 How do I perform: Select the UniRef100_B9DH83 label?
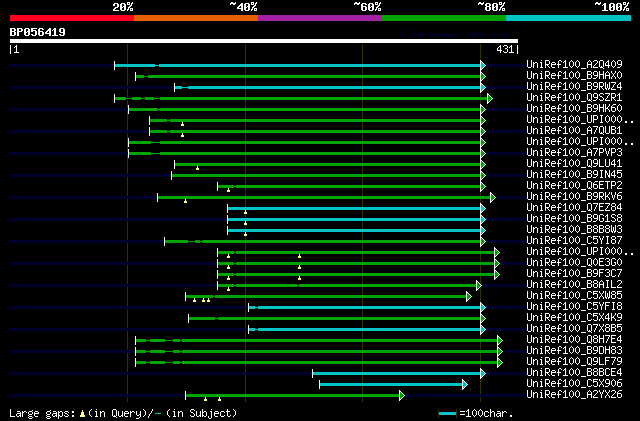[574, 350]
